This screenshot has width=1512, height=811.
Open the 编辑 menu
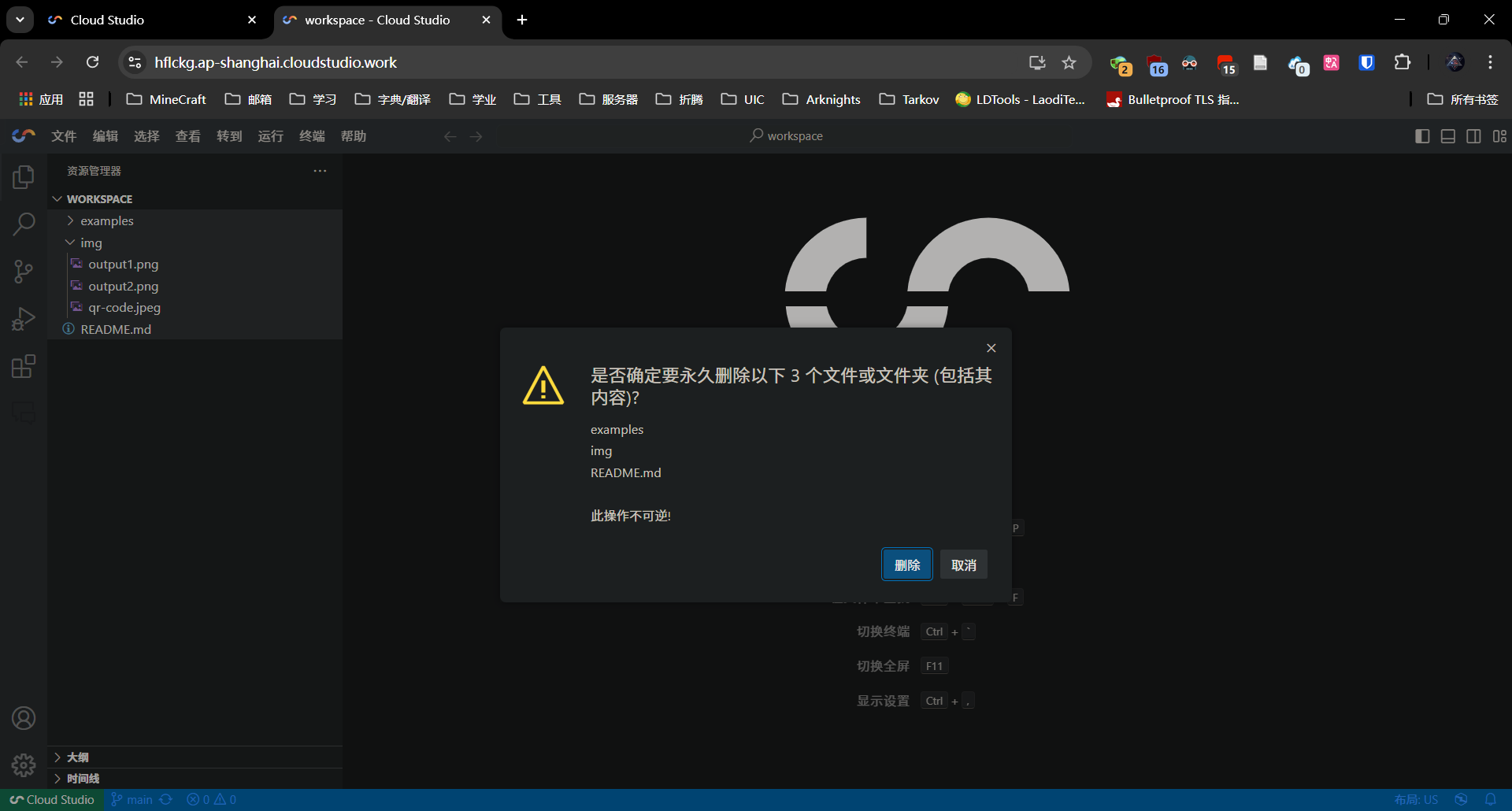pos(106,136)
